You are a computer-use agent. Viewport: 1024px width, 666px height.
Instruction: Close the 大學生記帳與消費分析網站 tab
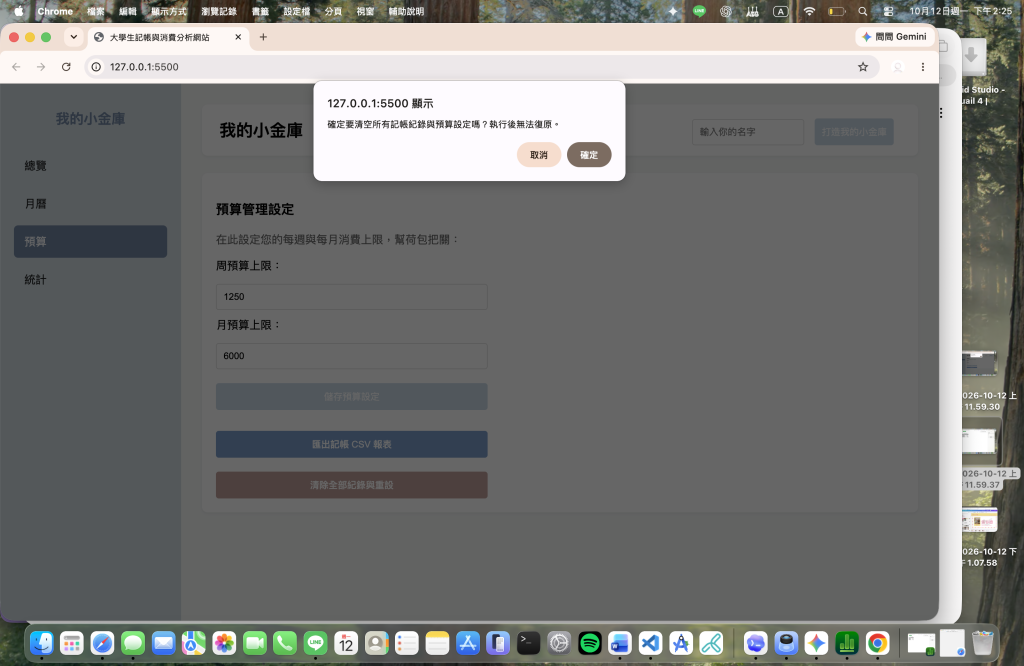click(x=238, y=37)
